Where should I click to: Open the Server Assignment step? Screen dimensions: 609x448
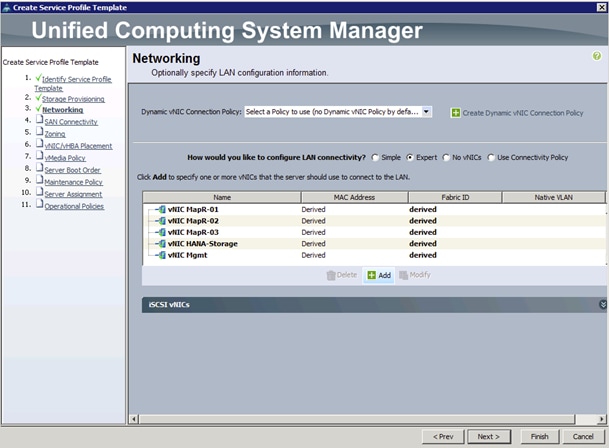pyautogui.click(x=73, y=194)
